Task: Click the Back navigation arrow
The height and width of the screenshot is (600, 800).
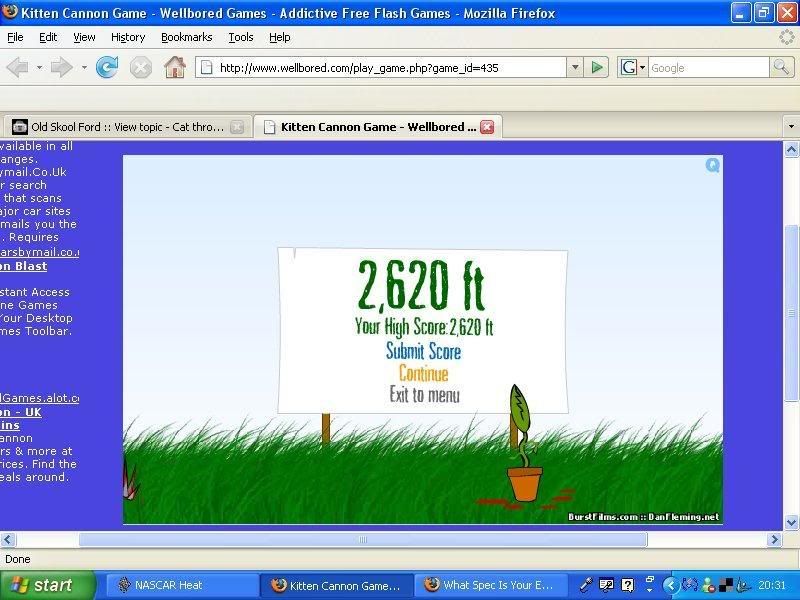Action: 17,68
